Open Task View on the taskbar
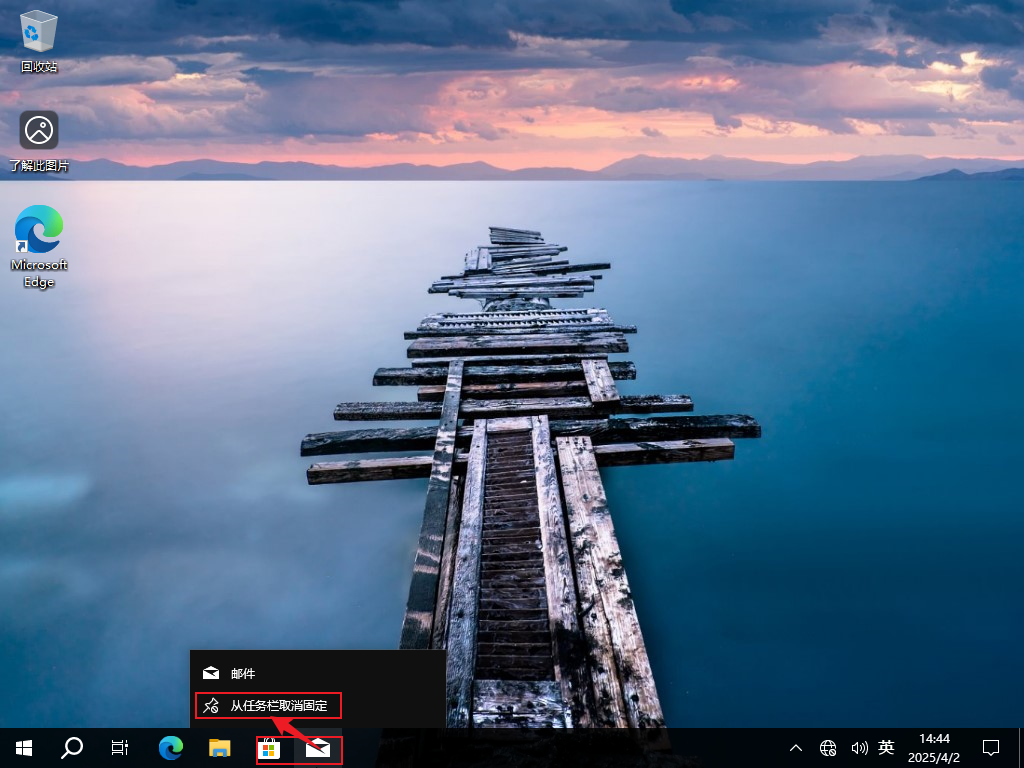 click(120, 748)
